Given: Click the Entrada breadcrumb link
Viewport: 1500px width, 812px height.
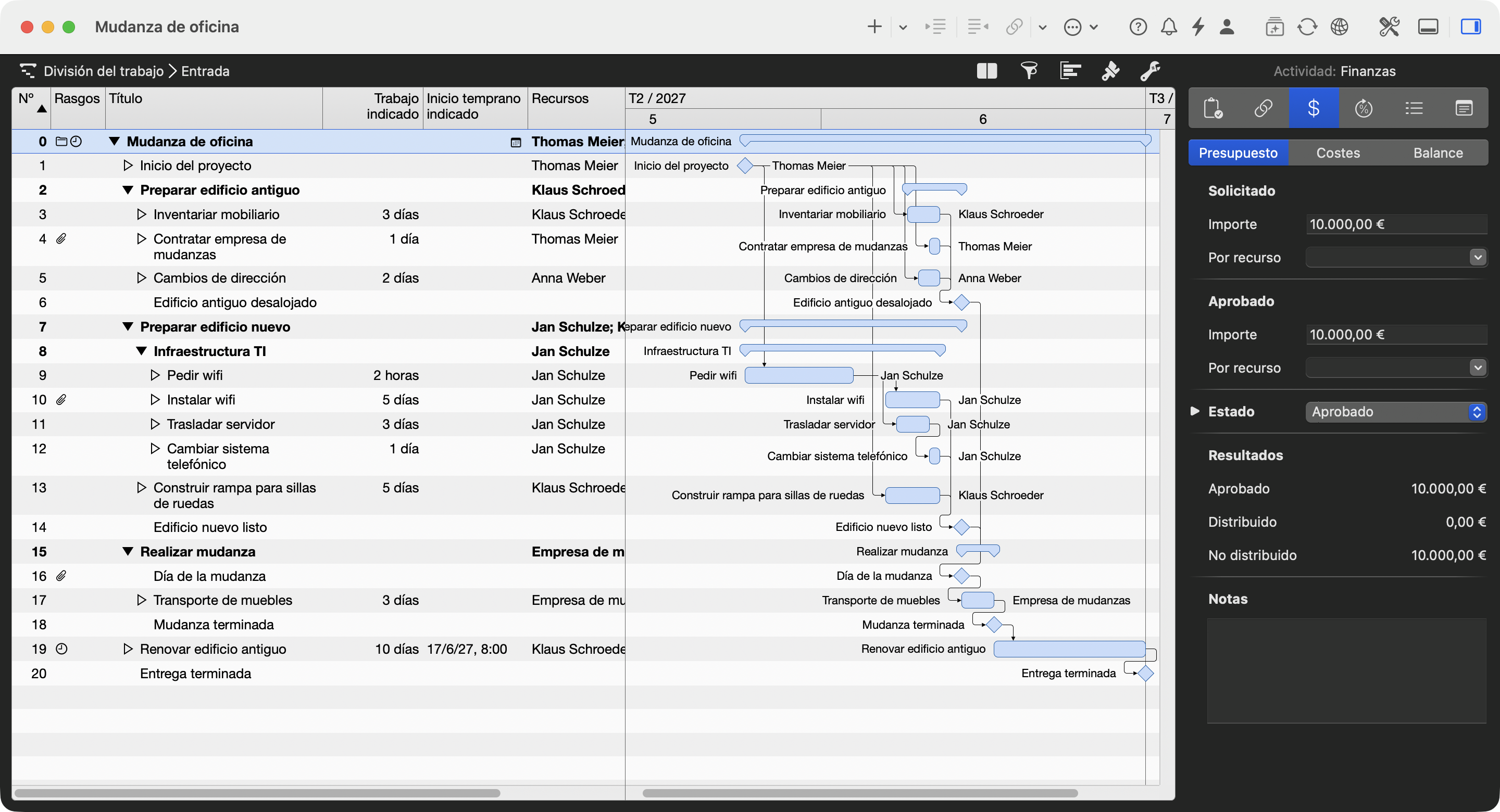Looking at the screenshot, I should (205, 71).
